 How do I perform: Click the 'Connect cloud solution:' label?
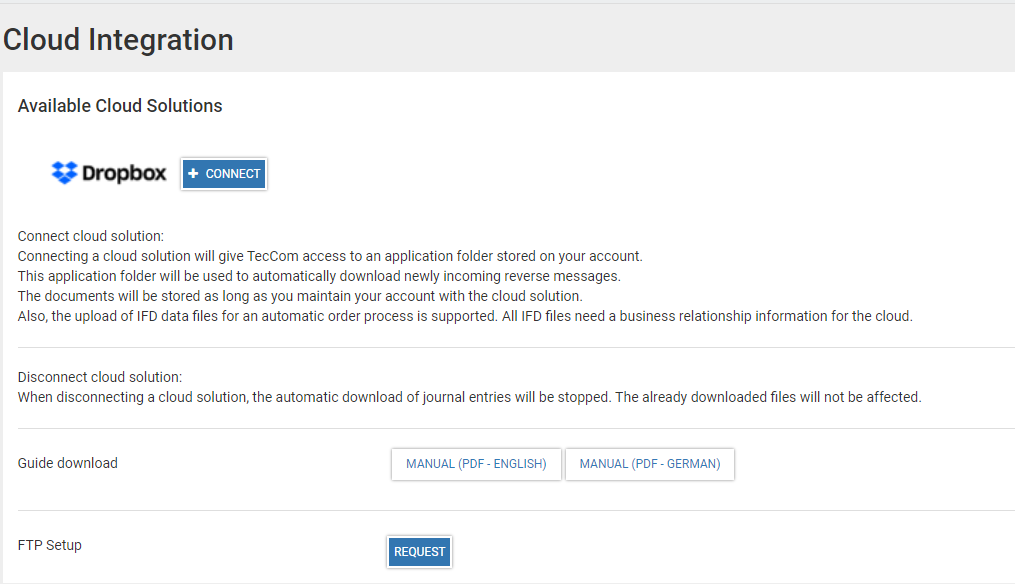coord(90,237)
